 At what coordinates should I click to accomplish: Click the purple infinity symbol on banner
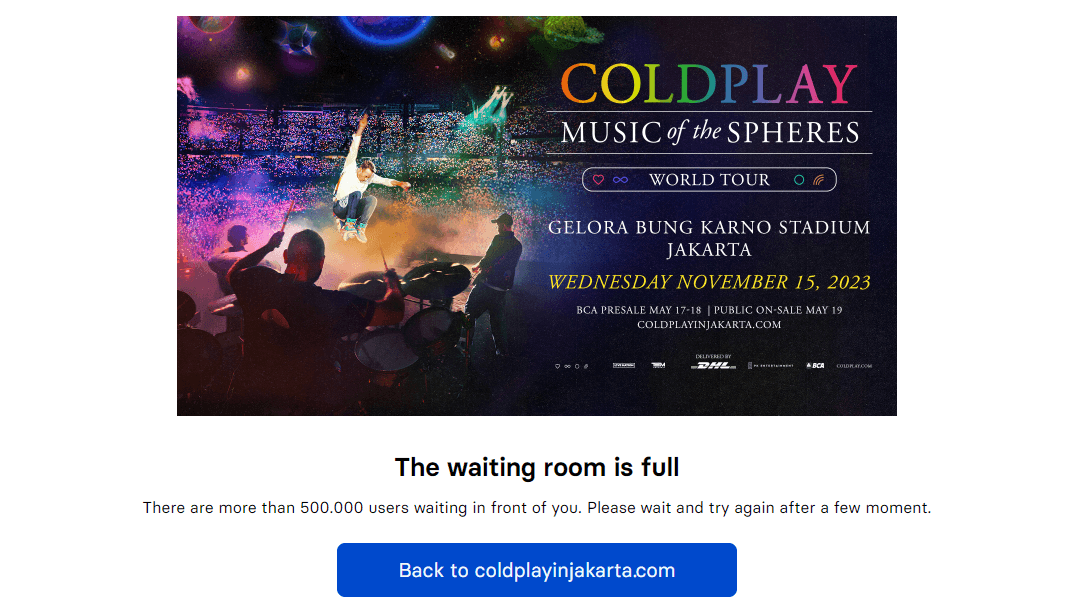click(620, 180)
